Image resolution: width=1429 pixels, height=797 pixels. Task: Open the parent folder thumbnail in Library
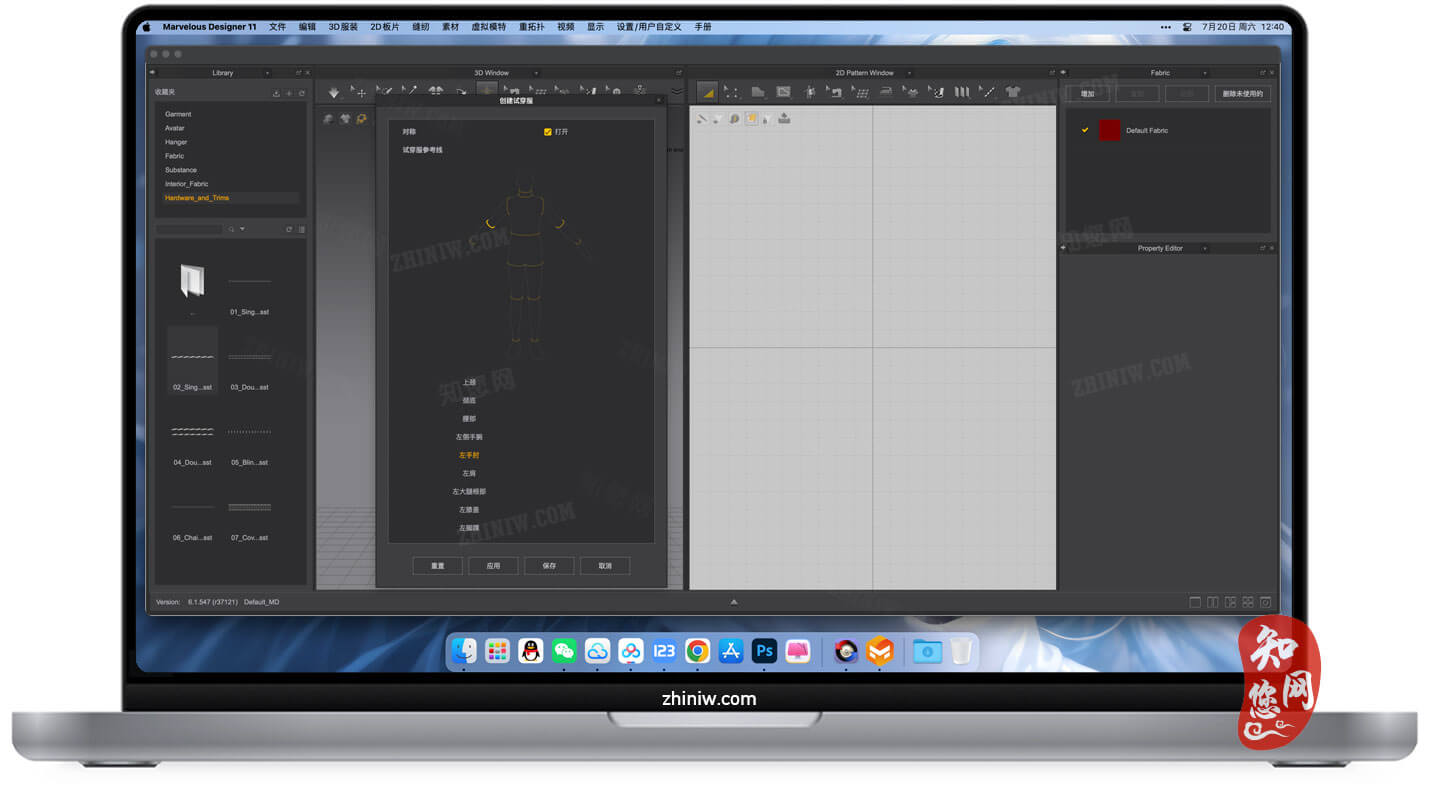(192, 281)
